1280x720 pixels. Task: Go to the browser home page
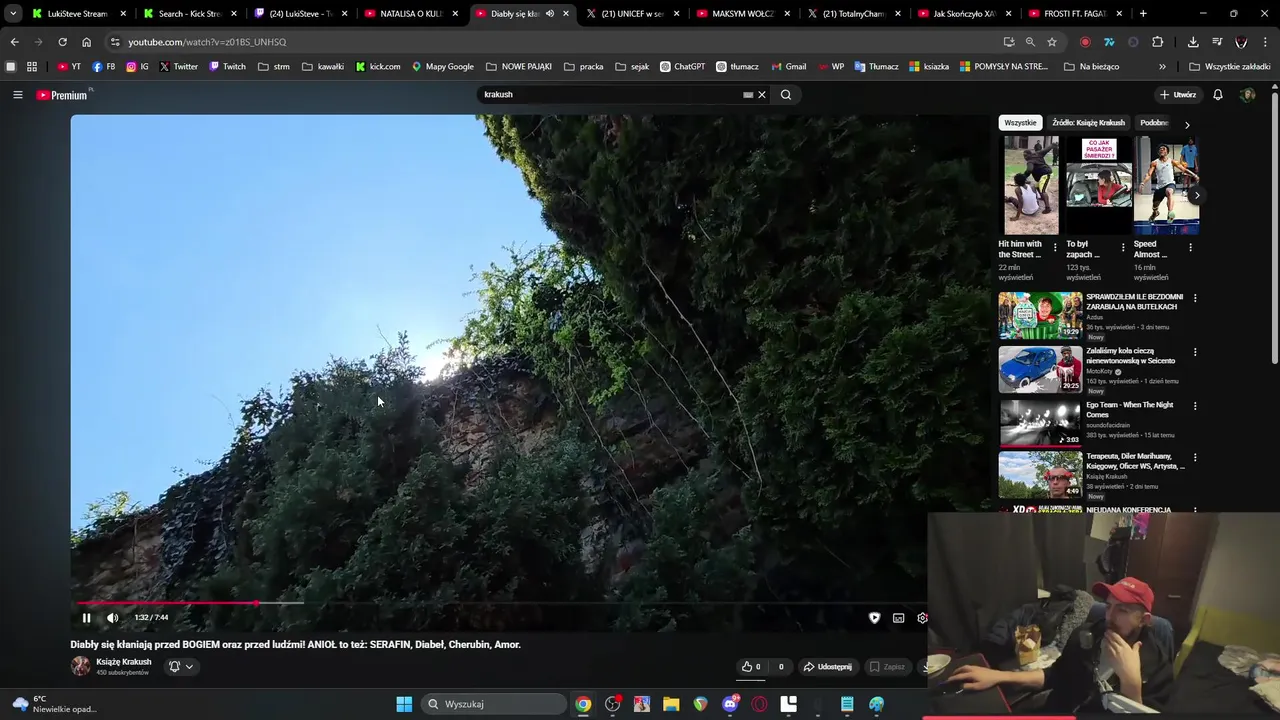[x=86, y=42]
